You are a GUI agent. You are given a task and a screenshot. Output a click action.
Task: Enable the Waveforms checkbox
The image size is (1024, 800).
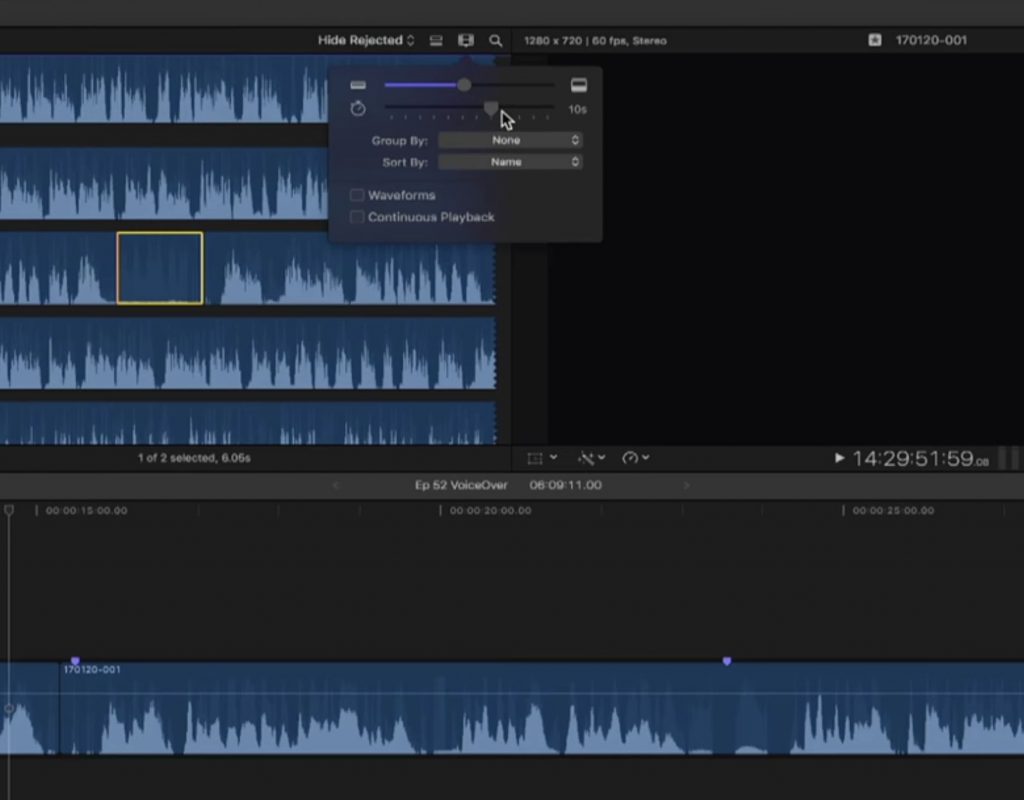coord(357,195)
